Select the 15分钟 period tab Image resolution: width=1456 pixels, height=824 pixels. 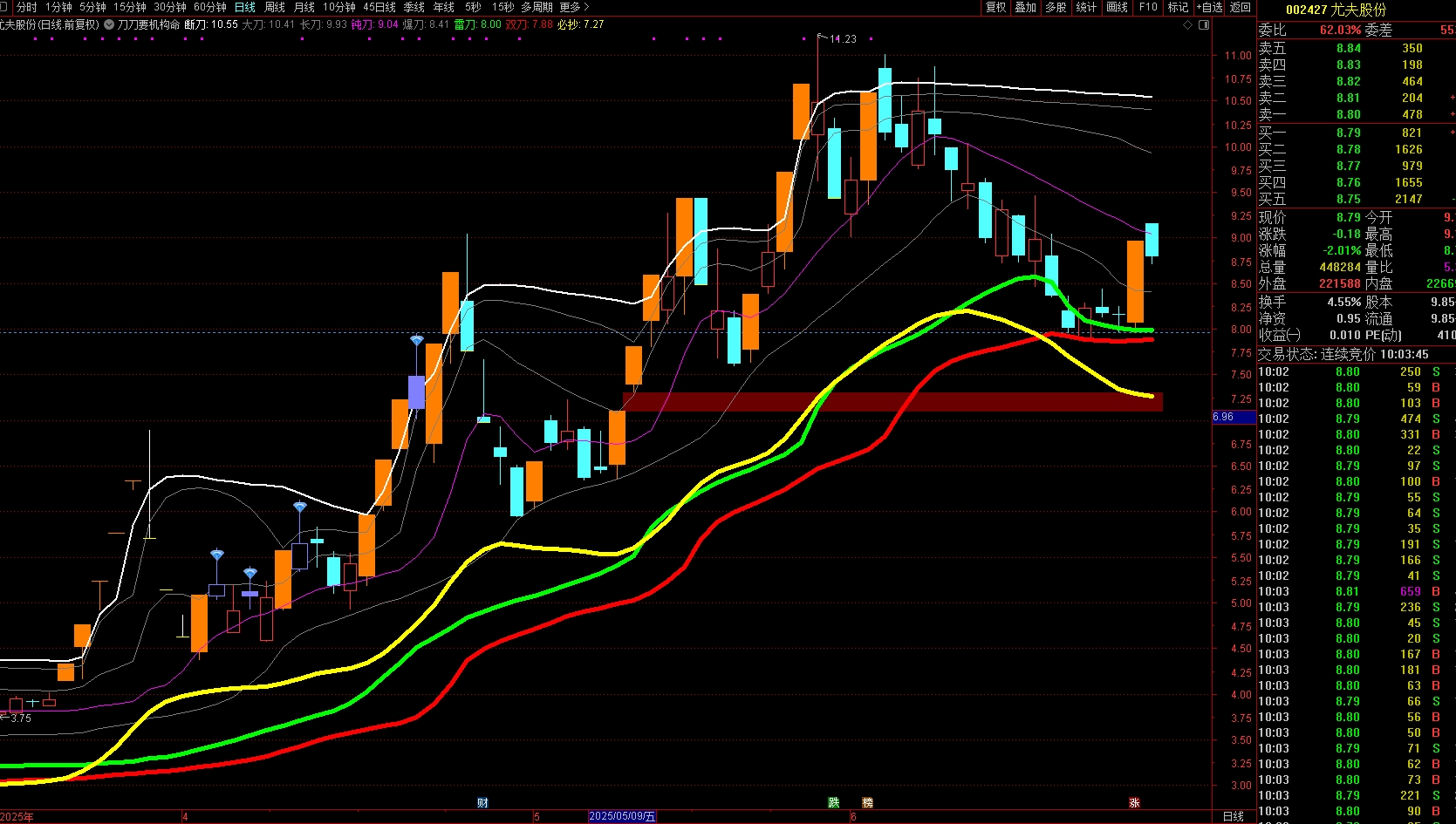click(x=130, y=7)
